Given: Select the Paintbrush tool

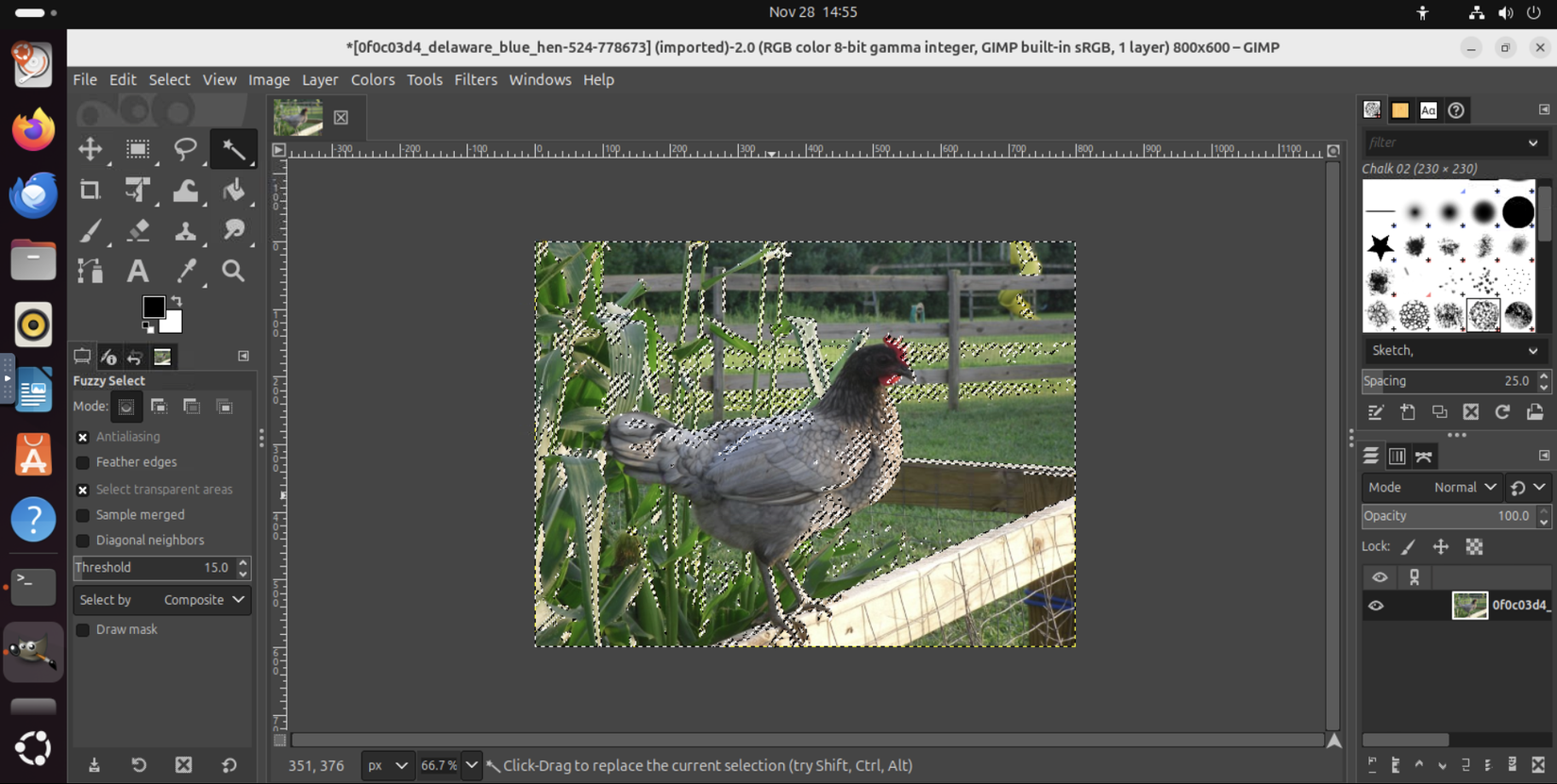Looking at the screenshot, I should click(x=91, y=231).
